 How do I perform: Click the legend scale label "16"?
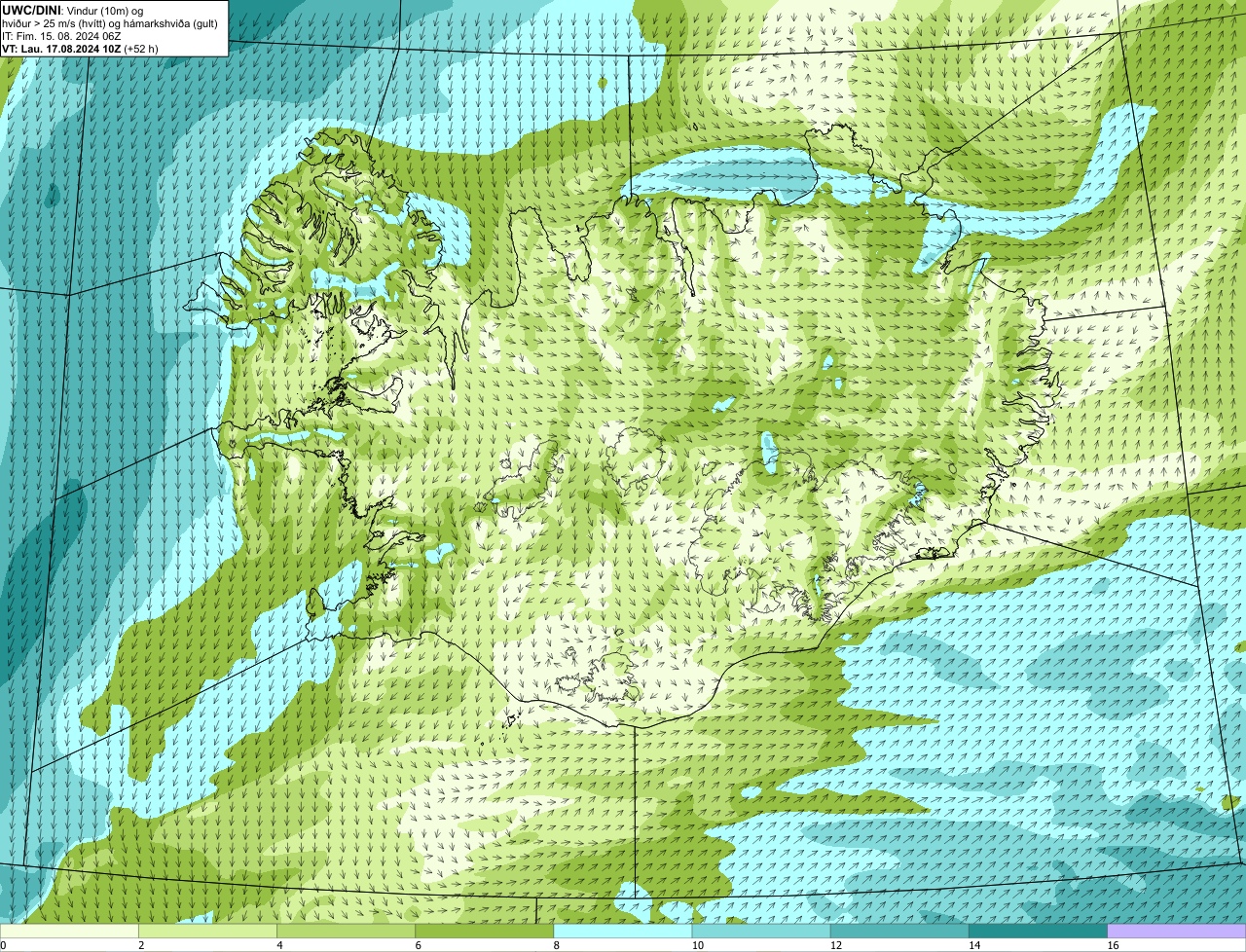pos(1114,945)
